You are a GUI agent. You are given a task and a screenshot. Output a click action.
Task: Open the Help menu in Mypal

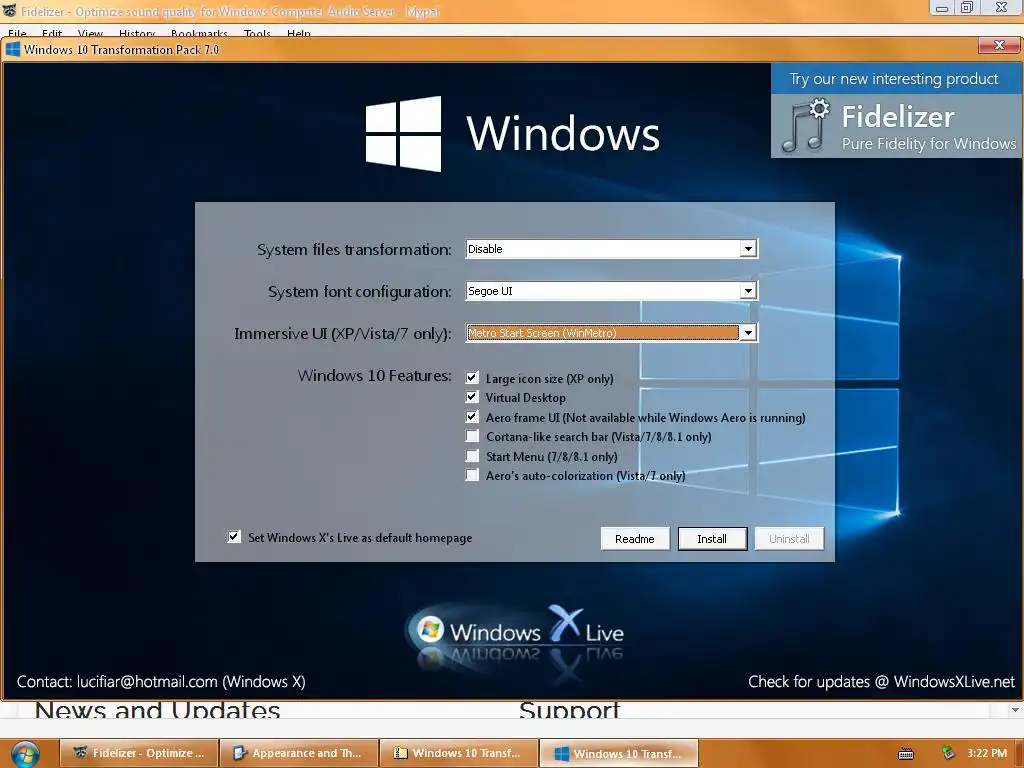tap(298, 33)
